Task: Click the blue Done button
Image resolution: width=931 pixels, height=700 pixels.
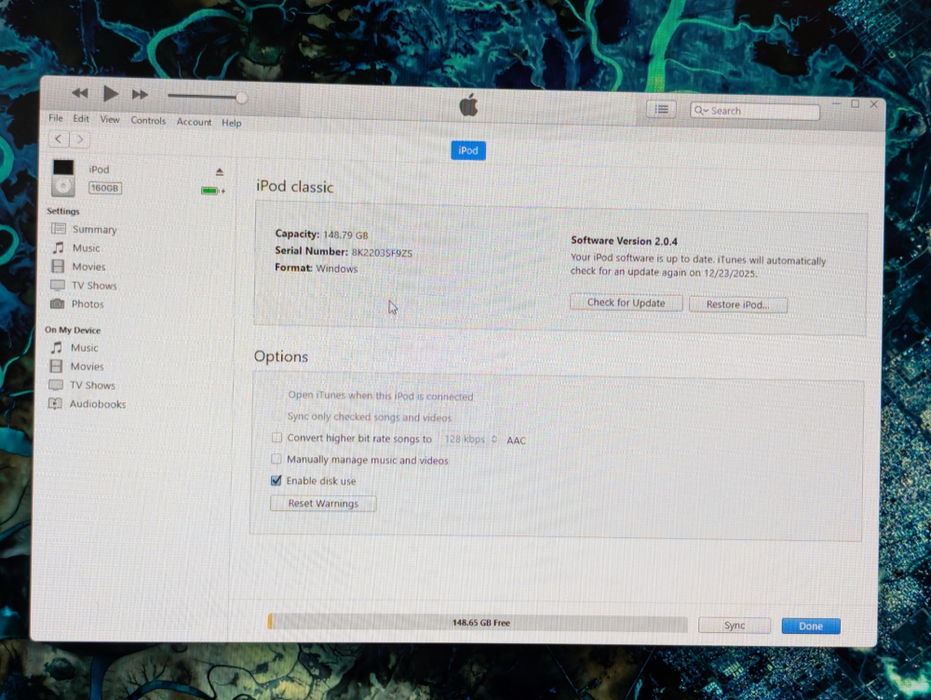Action: 810,626
